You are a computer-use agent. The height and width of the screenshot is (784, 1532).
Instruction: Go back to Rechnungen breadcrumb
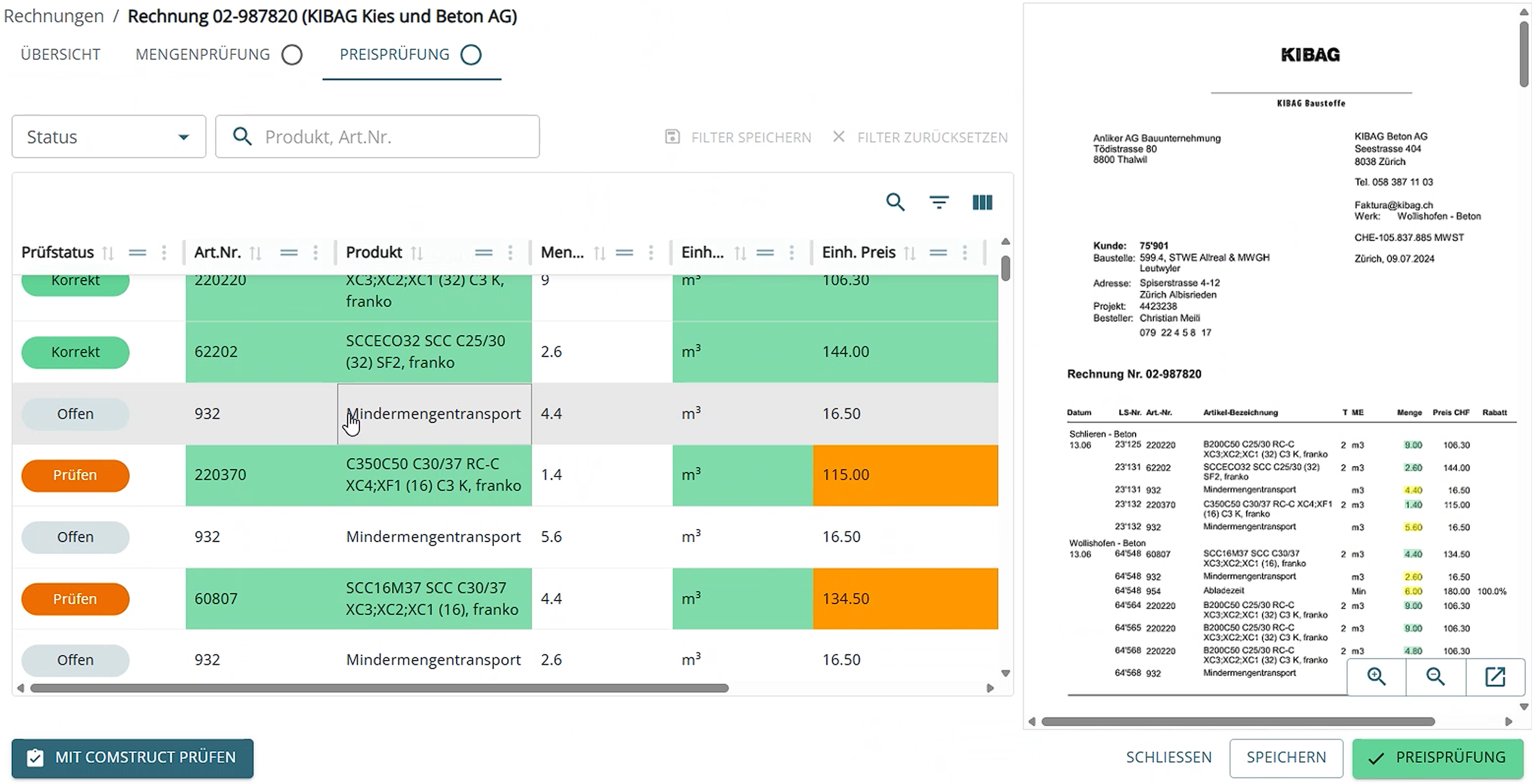click(x=54, y=16)
